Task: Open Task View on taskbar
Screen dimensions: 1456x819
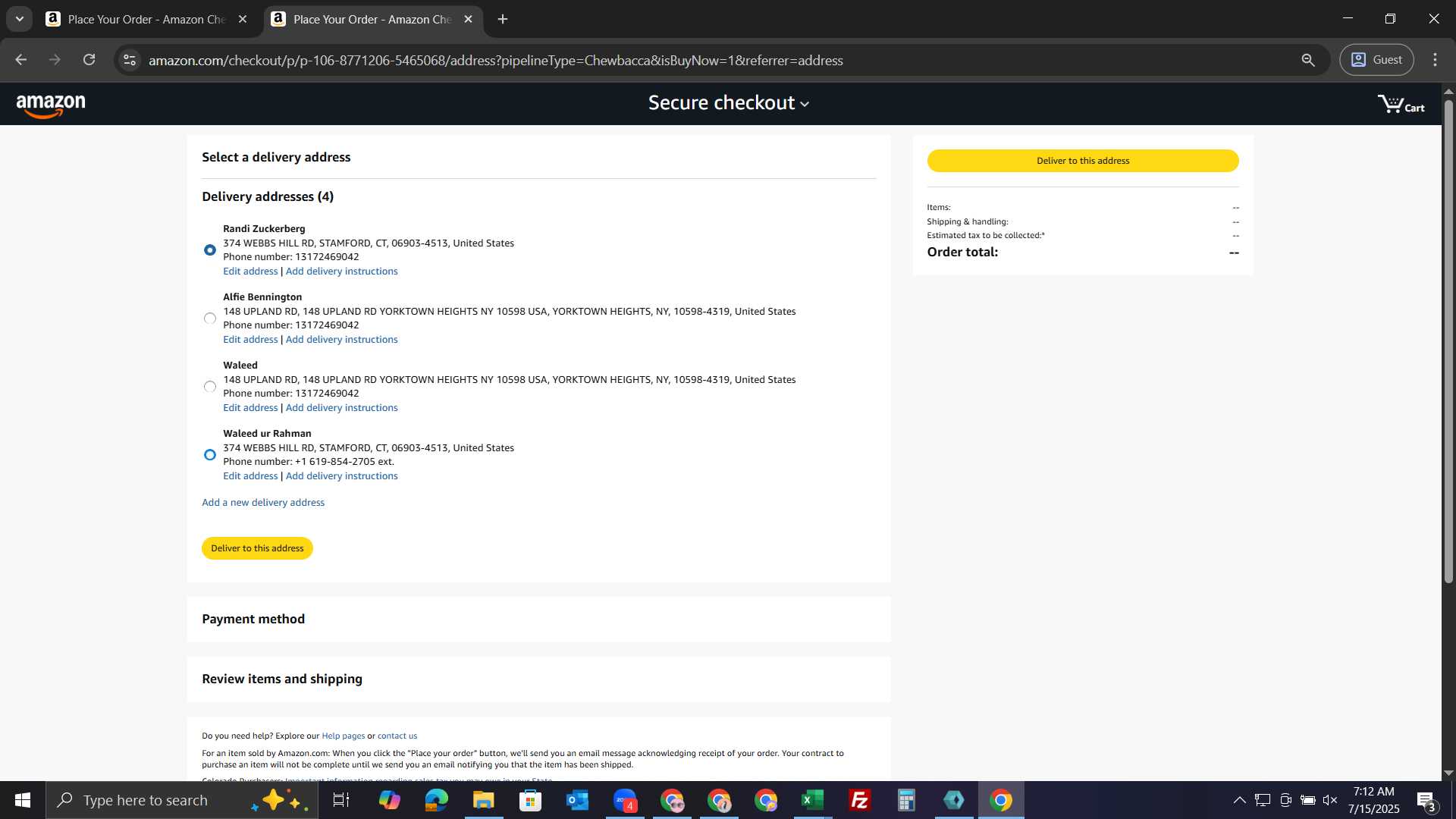Action: [341, 800]
